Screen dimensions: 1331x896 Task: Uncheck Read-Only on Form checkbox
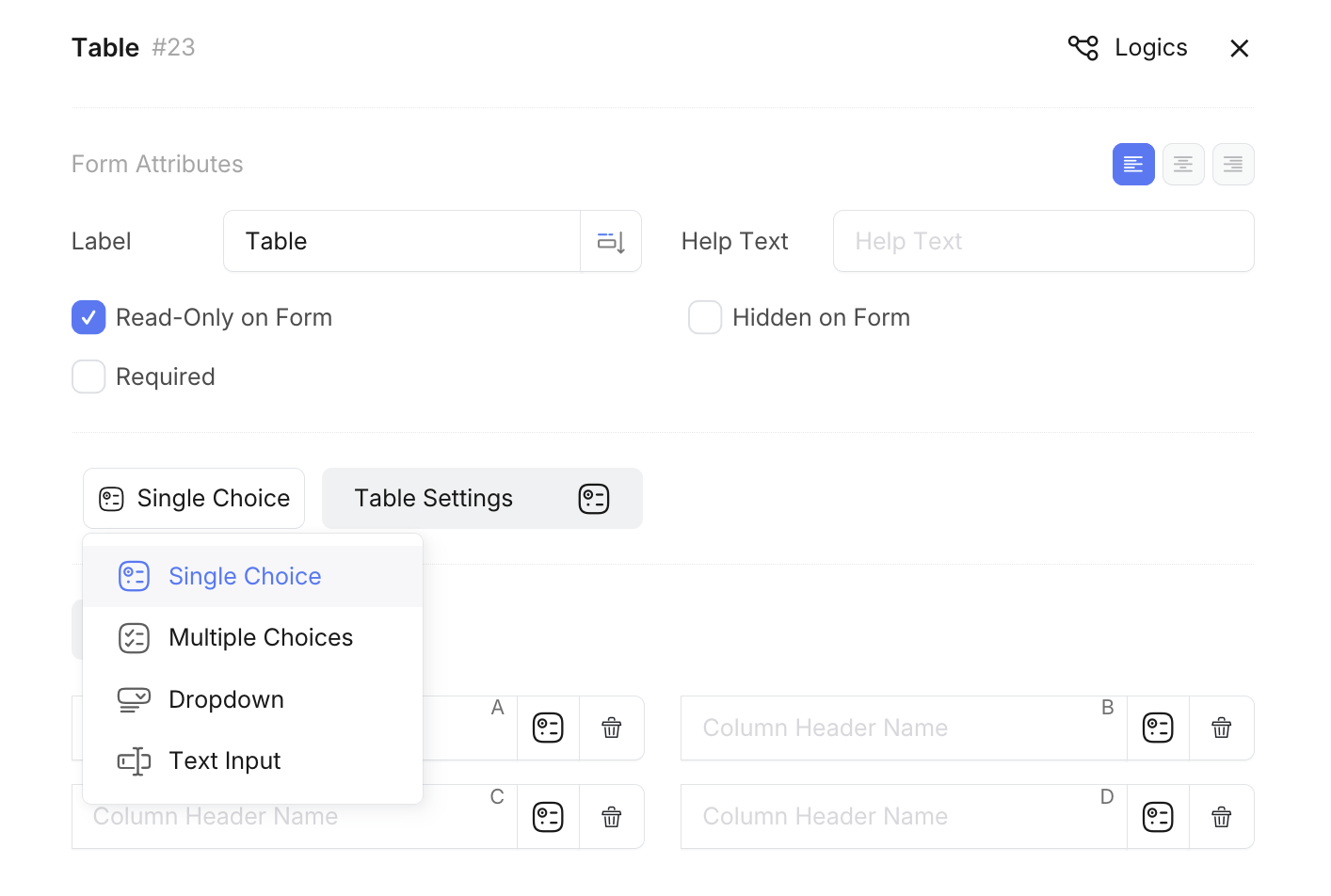pos(88,318)
